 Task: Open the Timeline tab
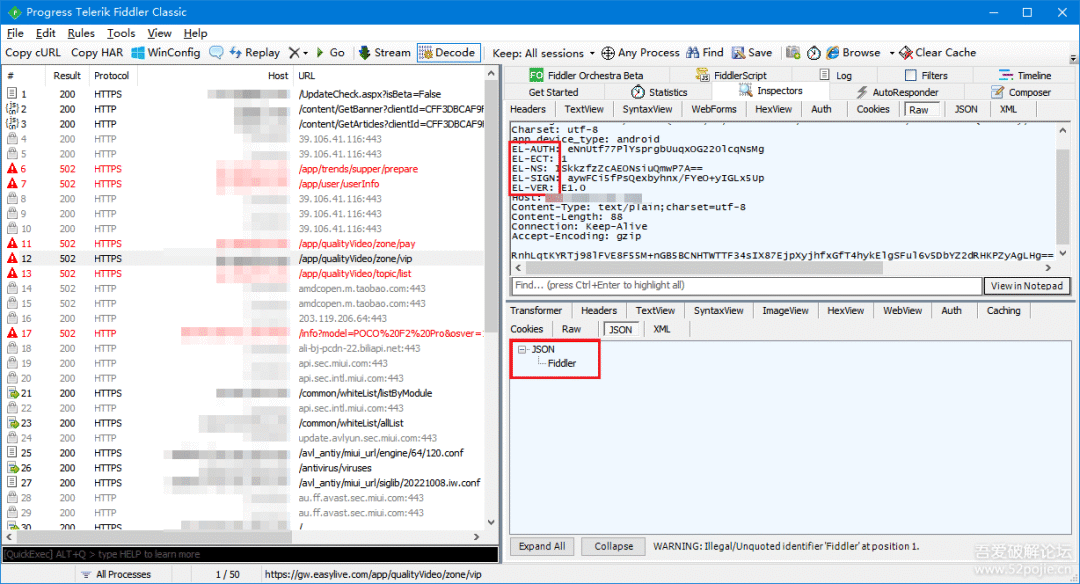click(1025, 75)
